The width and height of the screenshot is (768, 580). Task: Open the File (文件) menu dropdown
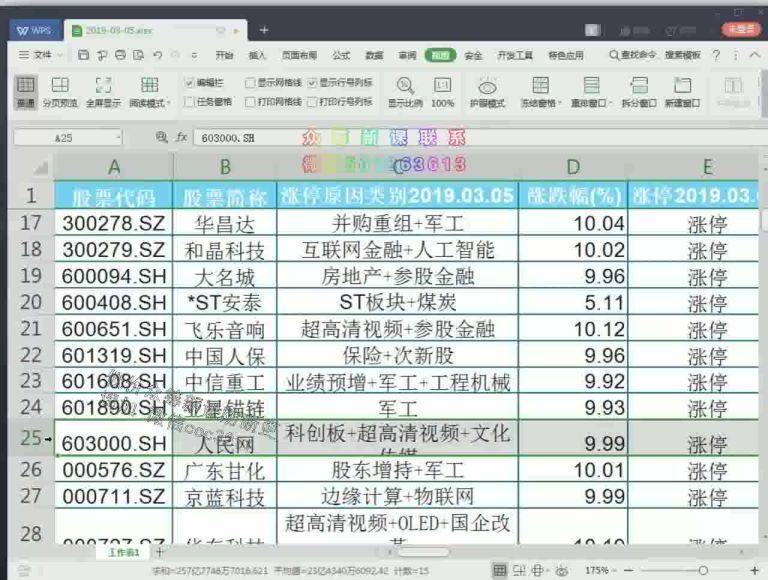[41, 55]
